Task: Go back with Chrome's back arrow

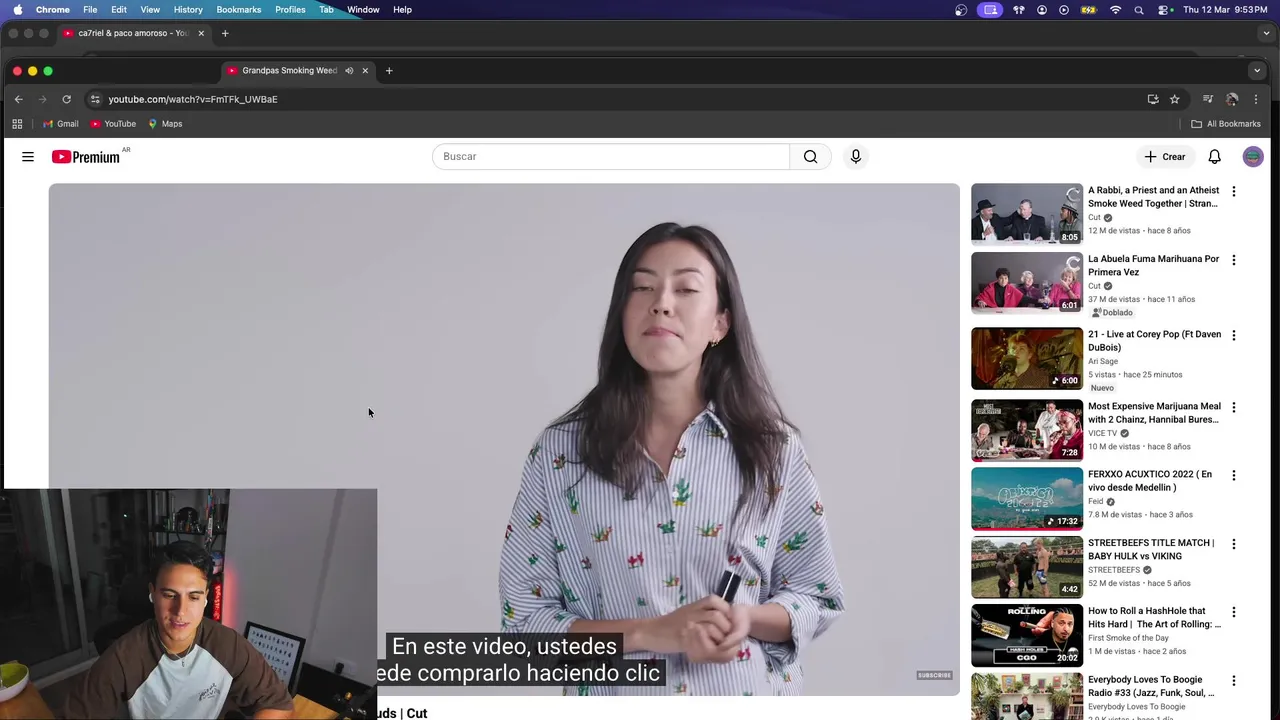Action: (x=18, y=99)
